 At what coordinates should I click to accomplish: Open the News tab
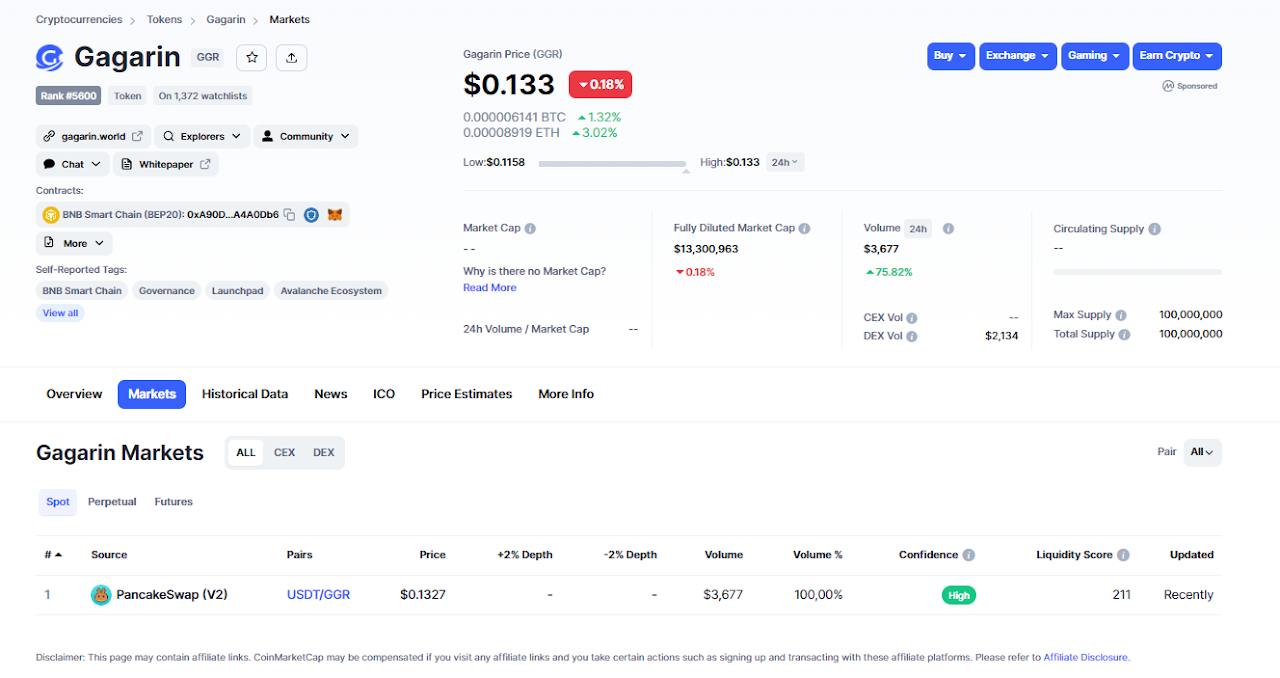tap(331, 394)
